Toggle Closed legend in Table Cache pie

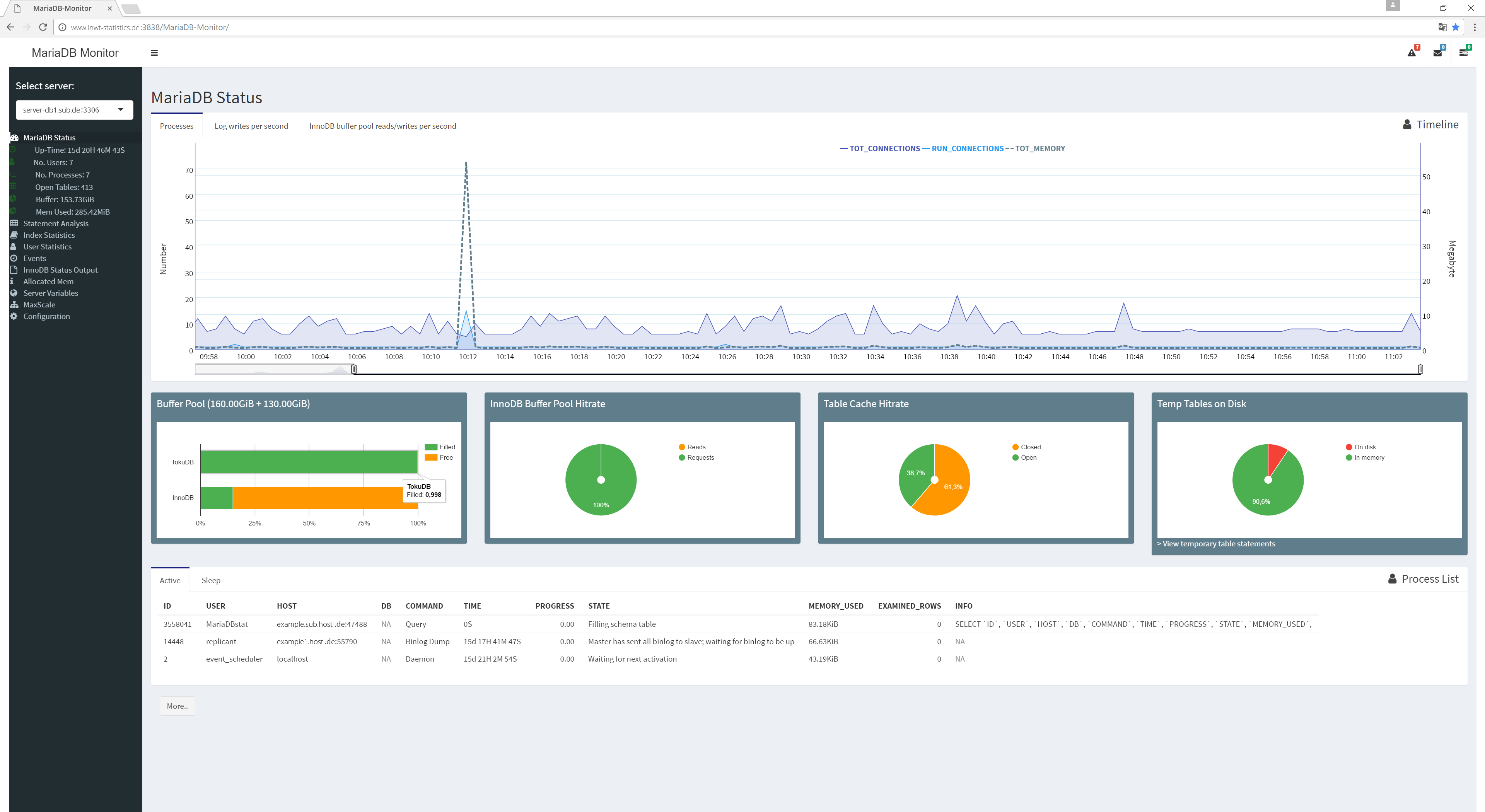1026,447
